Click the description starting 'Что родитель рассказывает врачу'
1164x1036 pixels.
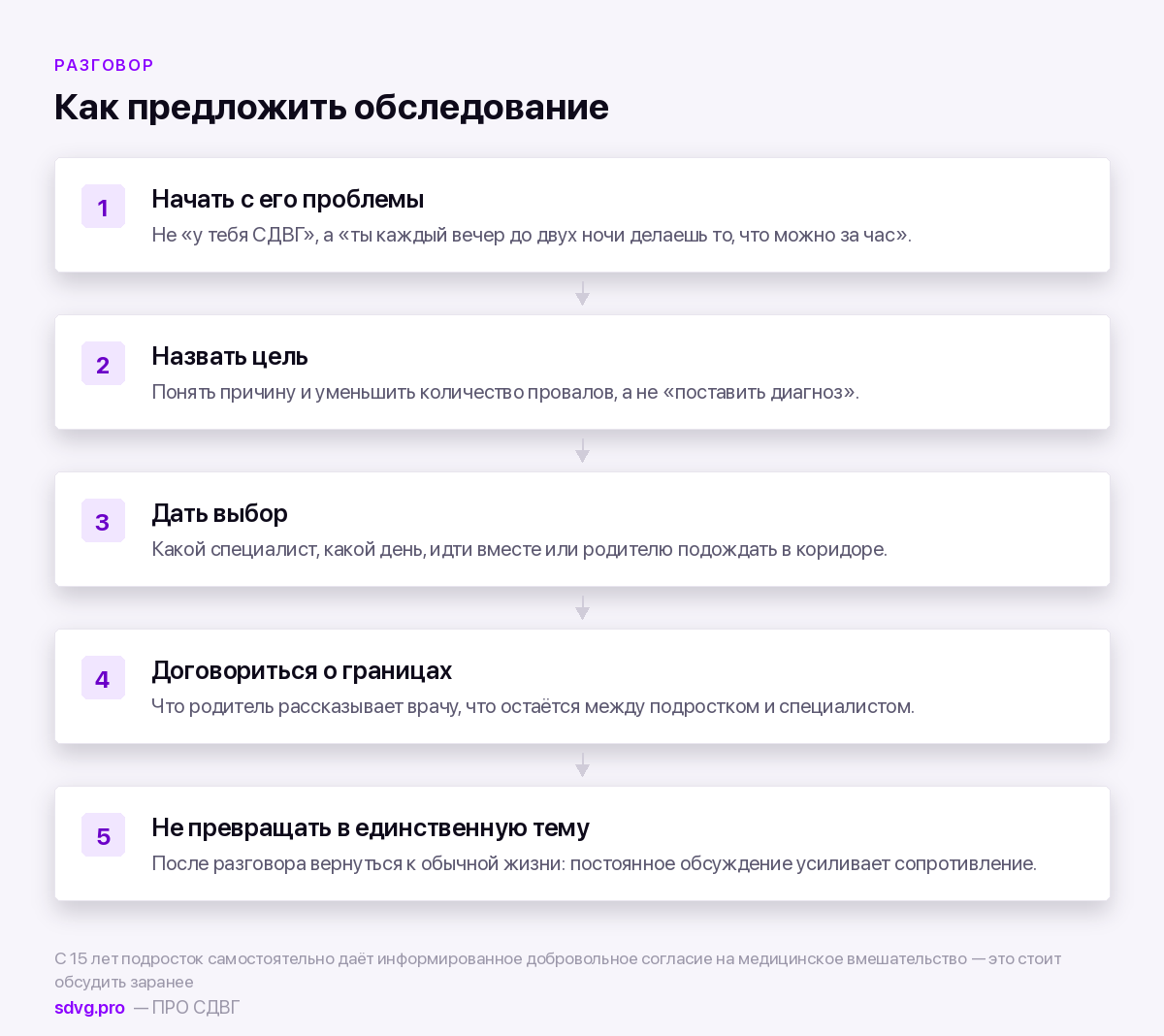point(533,706)
